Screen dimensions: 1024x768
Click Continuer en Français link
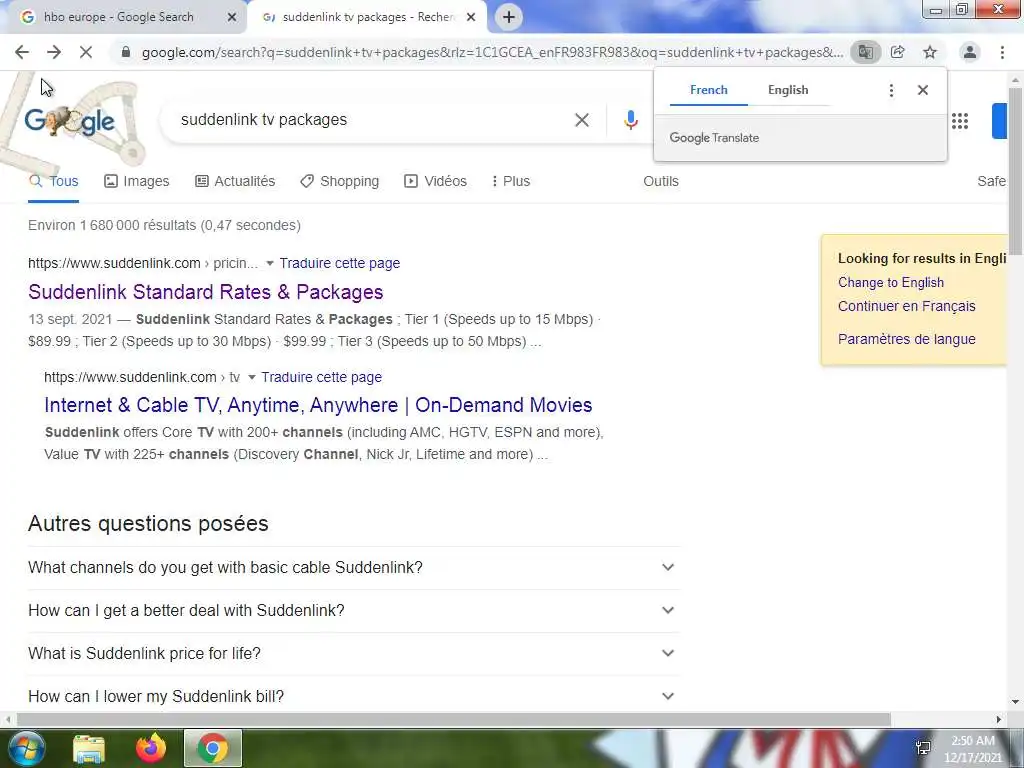(x=906, y=306)
